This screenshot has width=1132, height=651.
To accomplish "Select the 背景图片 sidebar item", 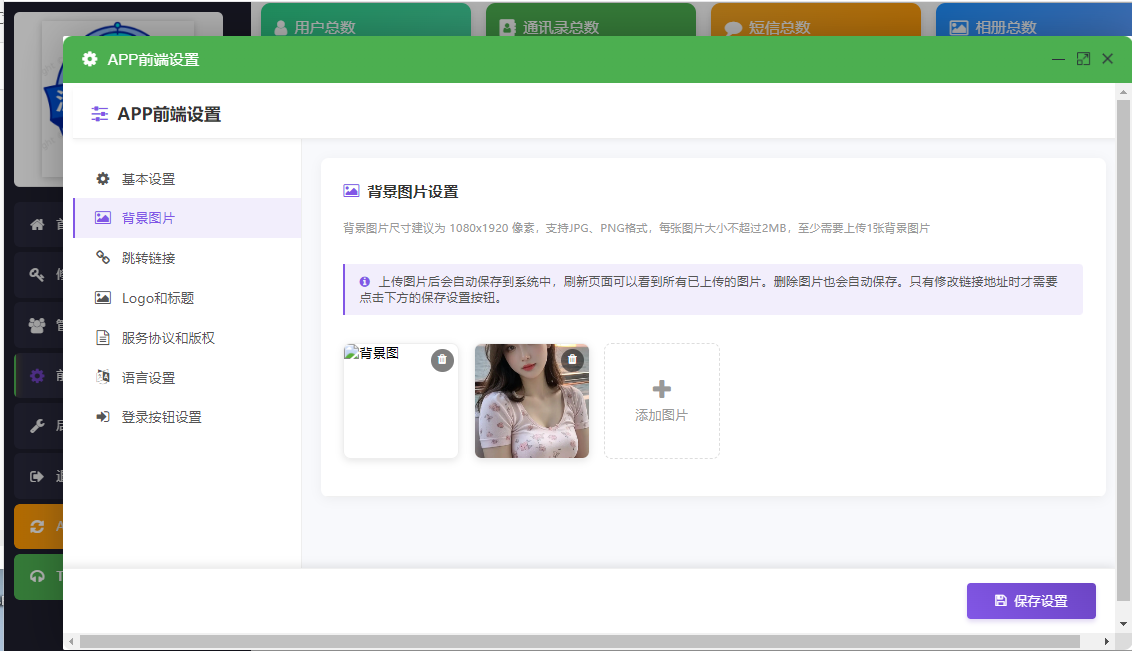I will [187, 218].
